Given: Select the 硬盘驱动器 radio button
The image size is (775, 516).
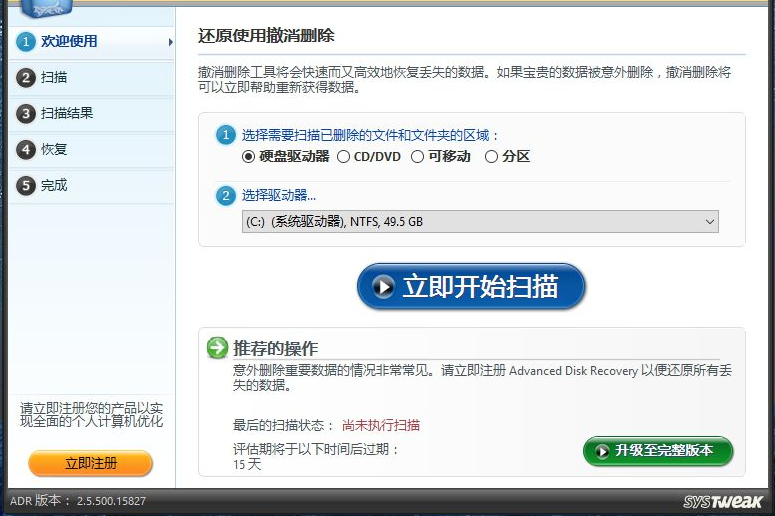Looking at the screenshot, I should pyautogui.click(x=248, y=157).
